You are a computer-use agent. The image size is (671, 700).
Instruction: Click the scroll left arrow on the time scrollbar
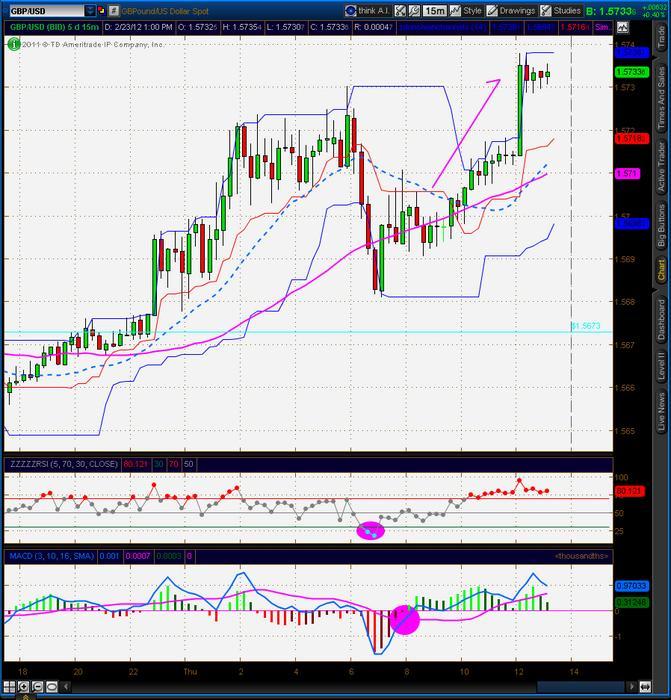click(x=66, y=687)
